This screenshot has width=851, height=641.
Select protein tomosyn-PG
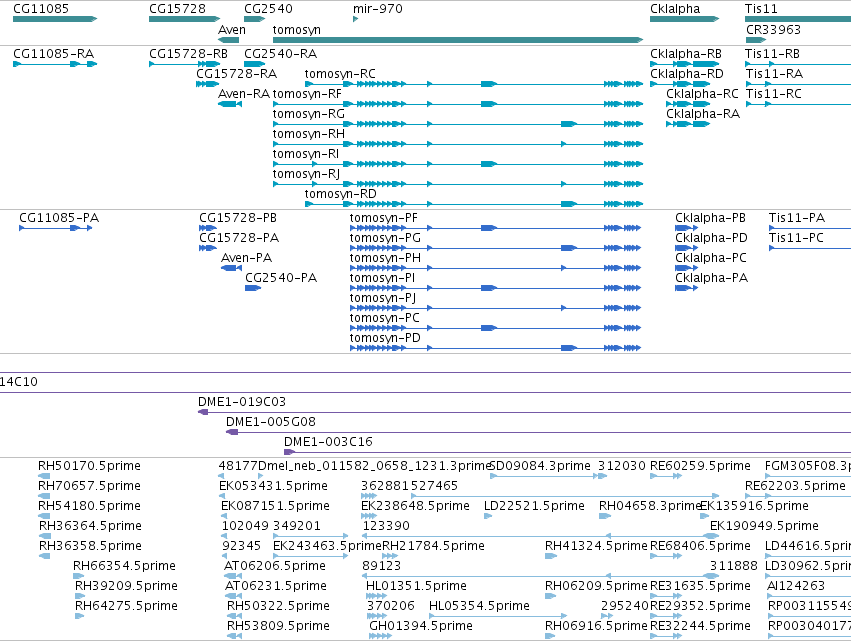click(x=385, y=238)
